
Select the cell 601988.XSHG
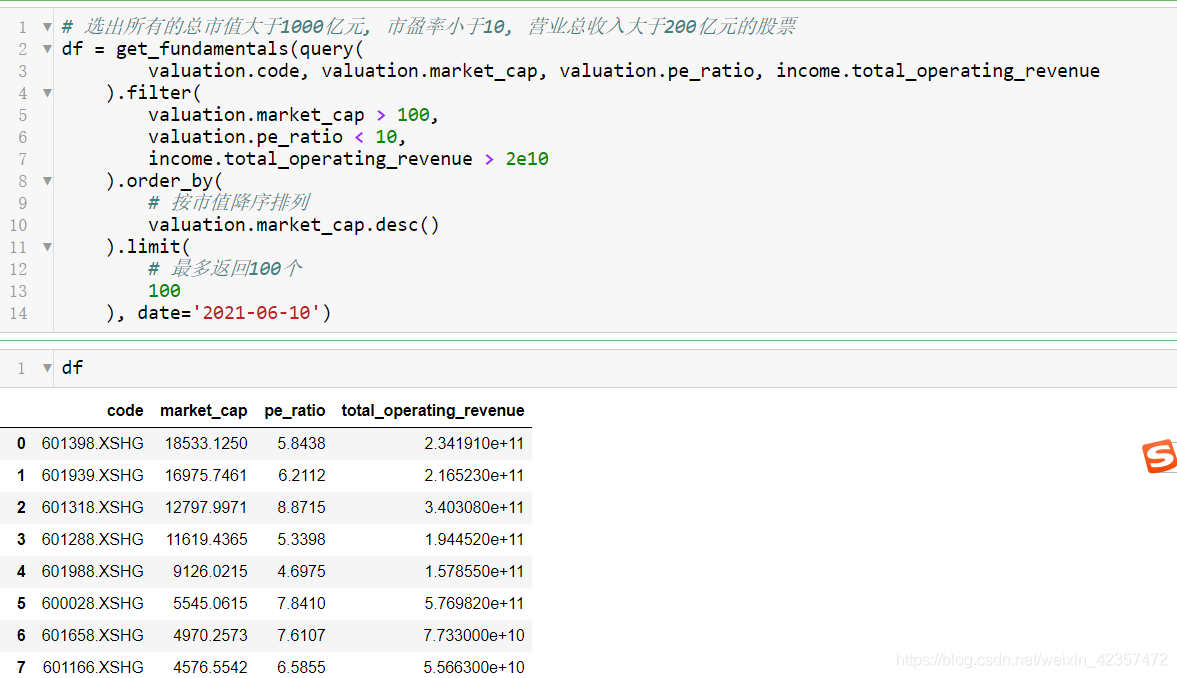pyautogui.click(x=92, y=571)
